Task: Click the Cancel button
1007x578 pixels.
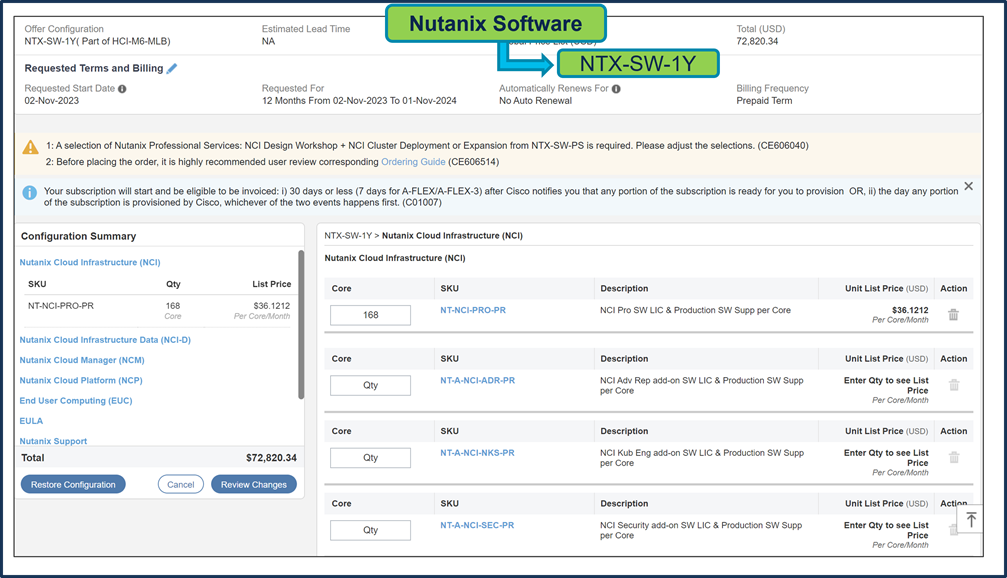Action: [180, 484]
